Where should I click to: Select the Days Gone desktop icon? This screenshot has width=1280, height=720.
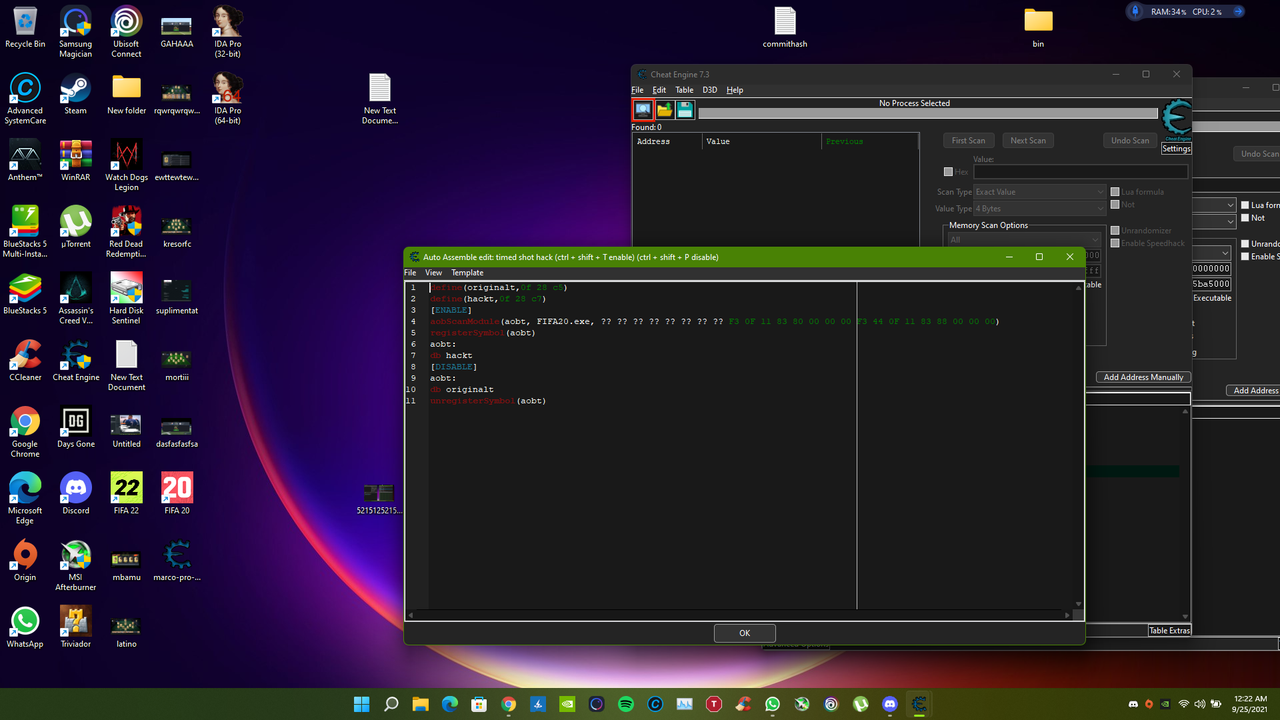pos(76,428)
